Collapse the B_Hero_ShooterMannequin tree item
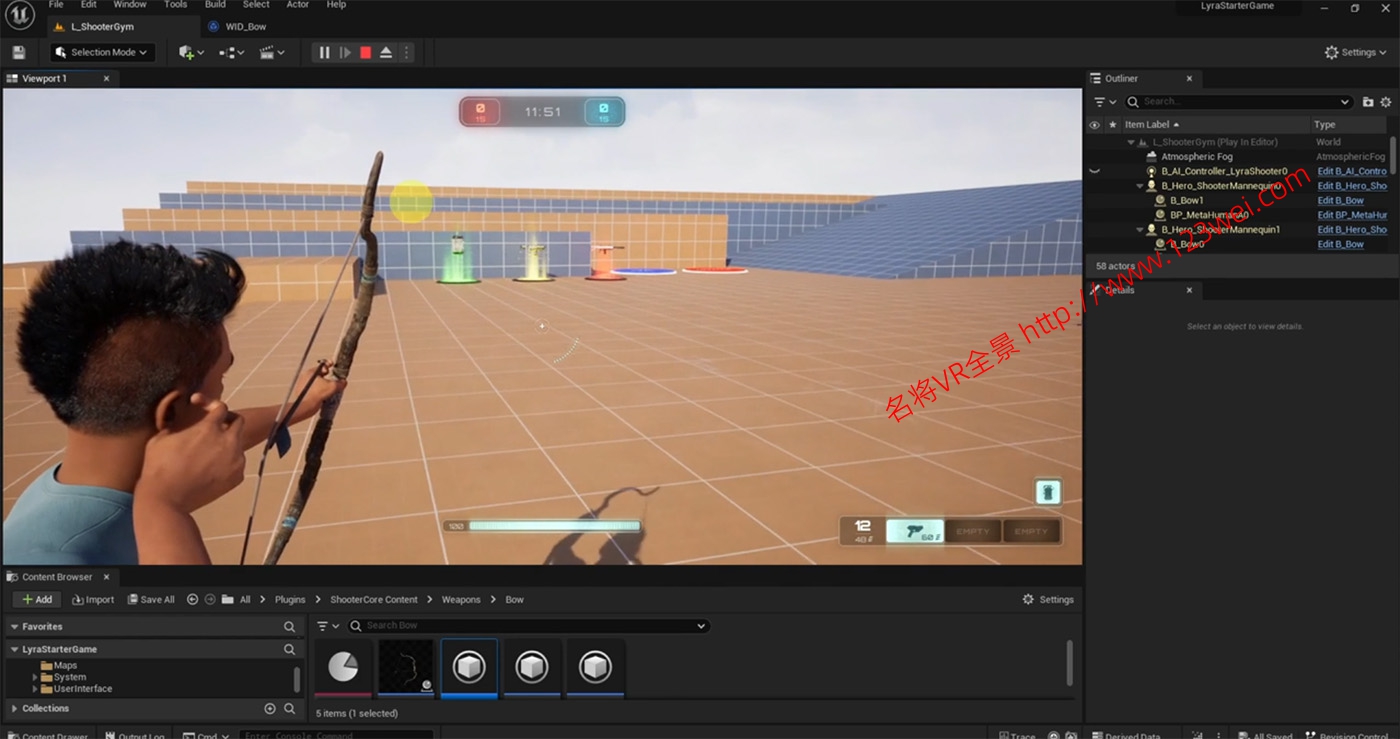The image size is (1400, 739). point(1138,185)
